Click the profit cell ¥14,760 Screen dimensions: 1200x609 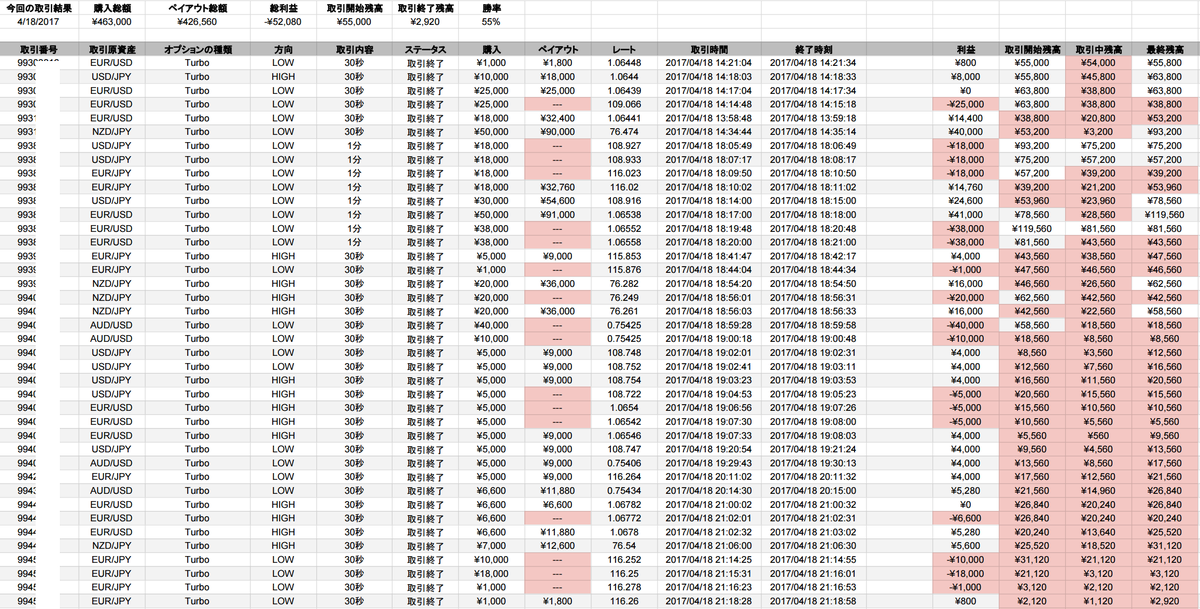click(964, 186)
